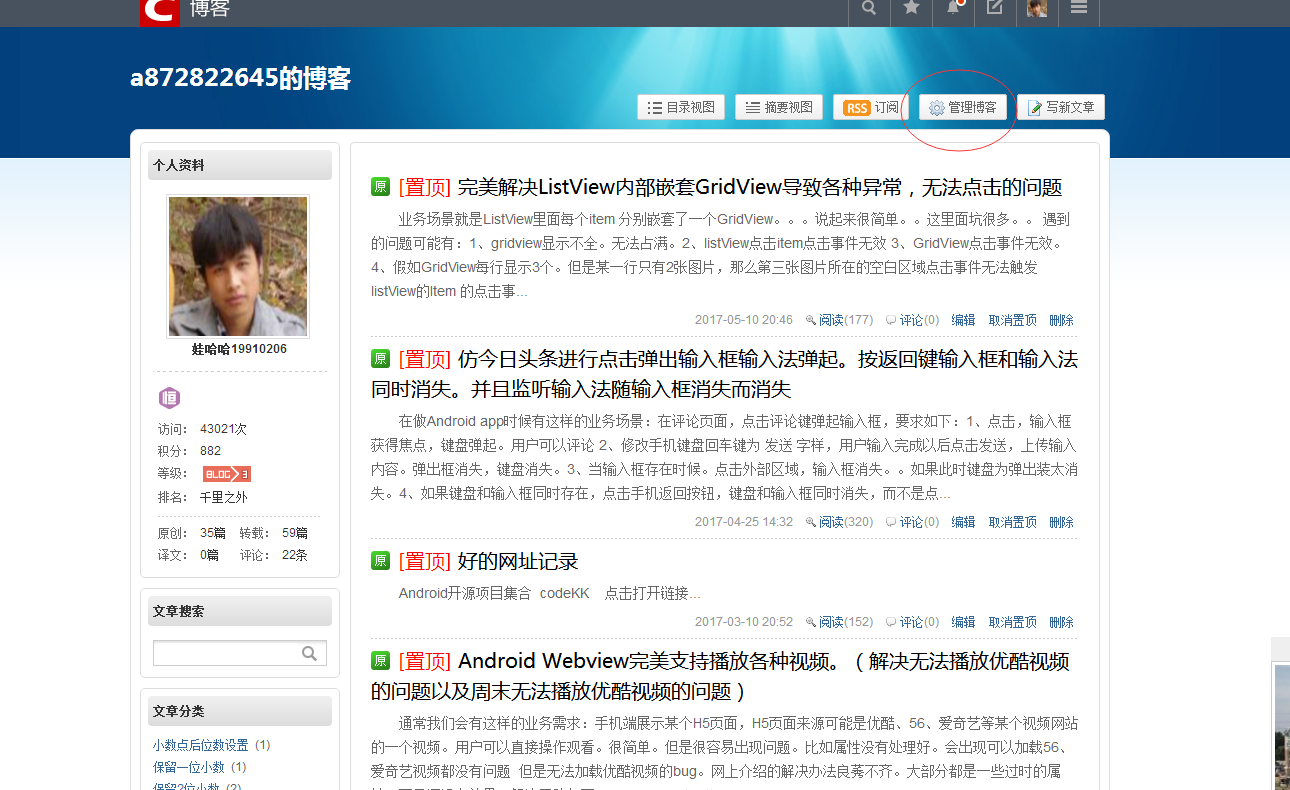
Task: Click the pencil write icon in top bar
Action: pyautogui.click(x=995, y=8)
